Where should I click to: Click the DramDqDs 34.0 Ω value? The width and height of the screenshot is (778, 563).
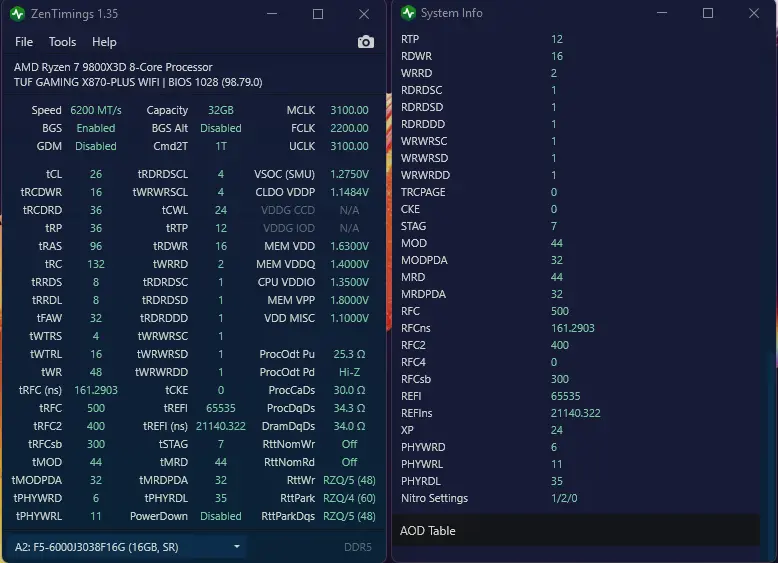tap(349, 426)
